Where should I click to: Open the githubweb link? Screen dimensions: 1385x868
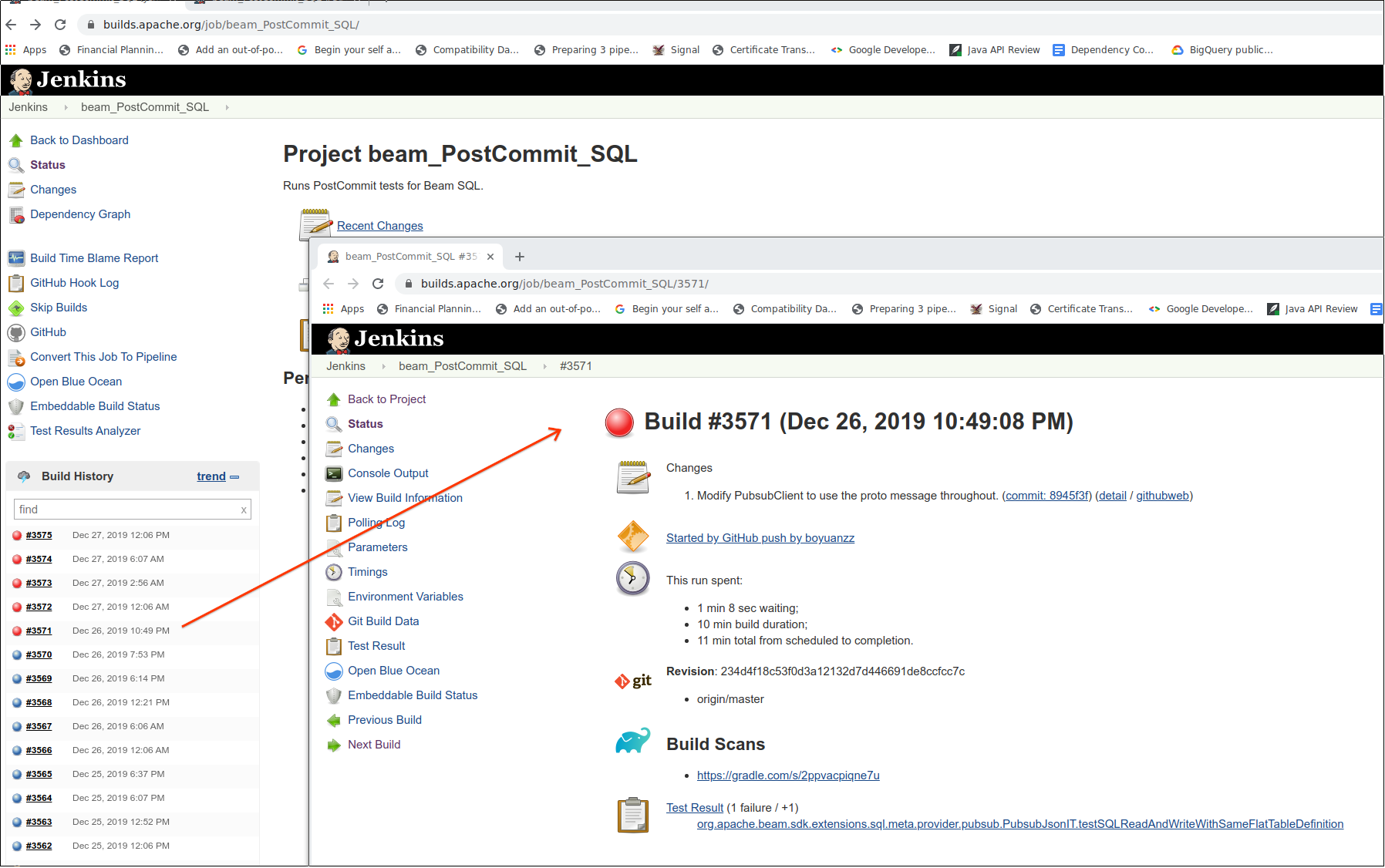(x=1162, y=496)
